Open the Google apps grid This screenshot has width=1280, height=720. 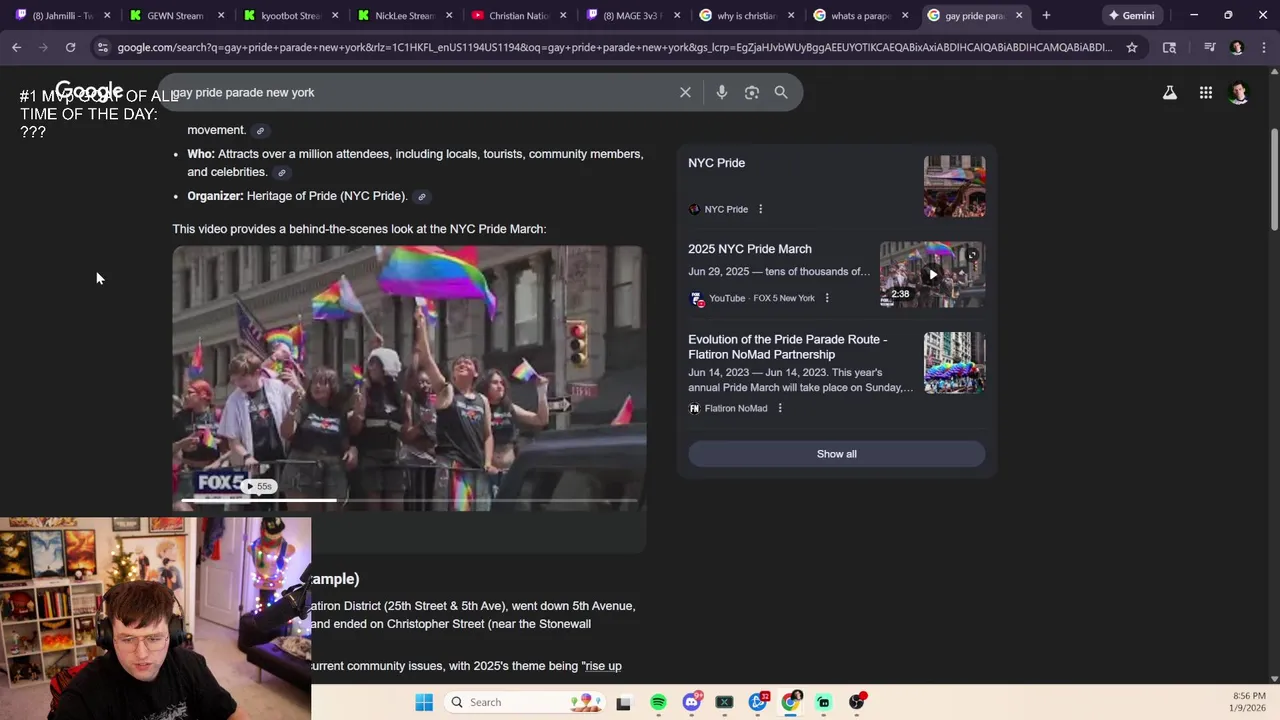point(1206,93)
